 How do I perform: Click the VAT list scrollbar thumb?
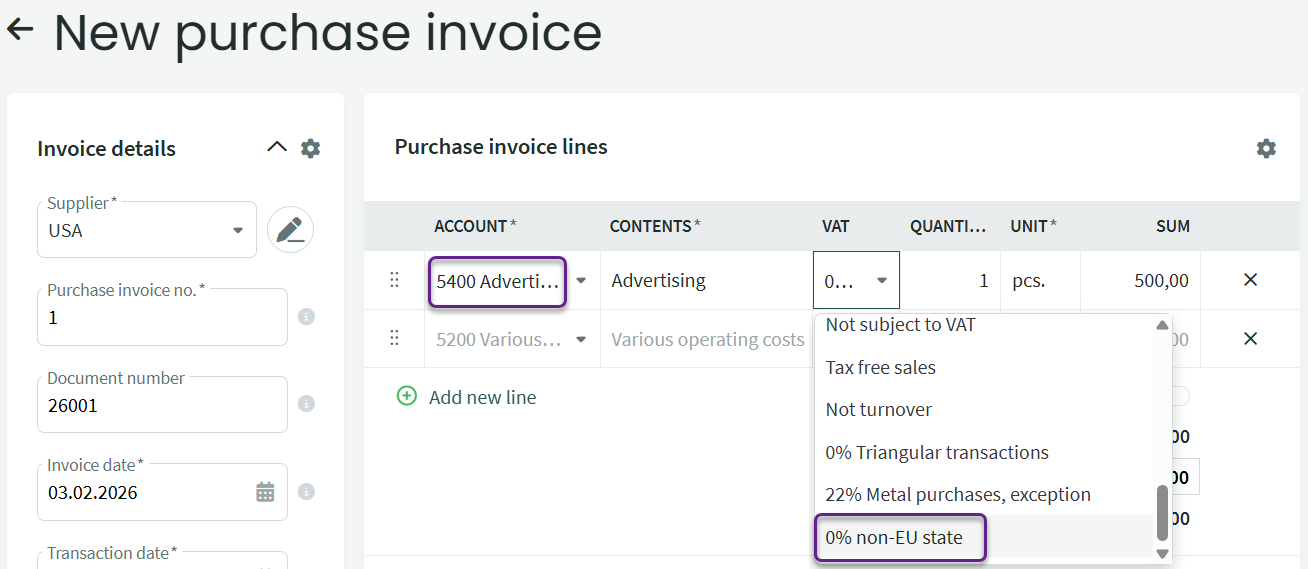(1162, 512)
